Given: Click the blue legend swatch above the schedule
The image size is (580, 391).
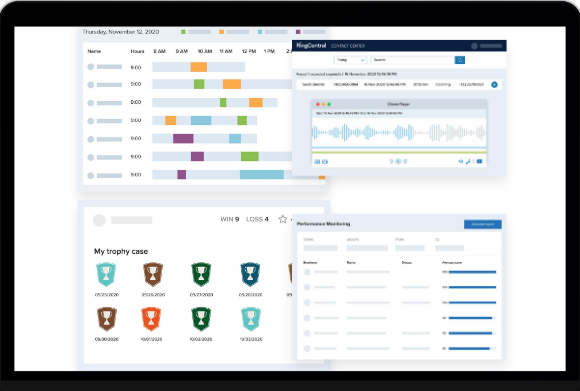Looking at the screenshot, I should coord(260,32).
